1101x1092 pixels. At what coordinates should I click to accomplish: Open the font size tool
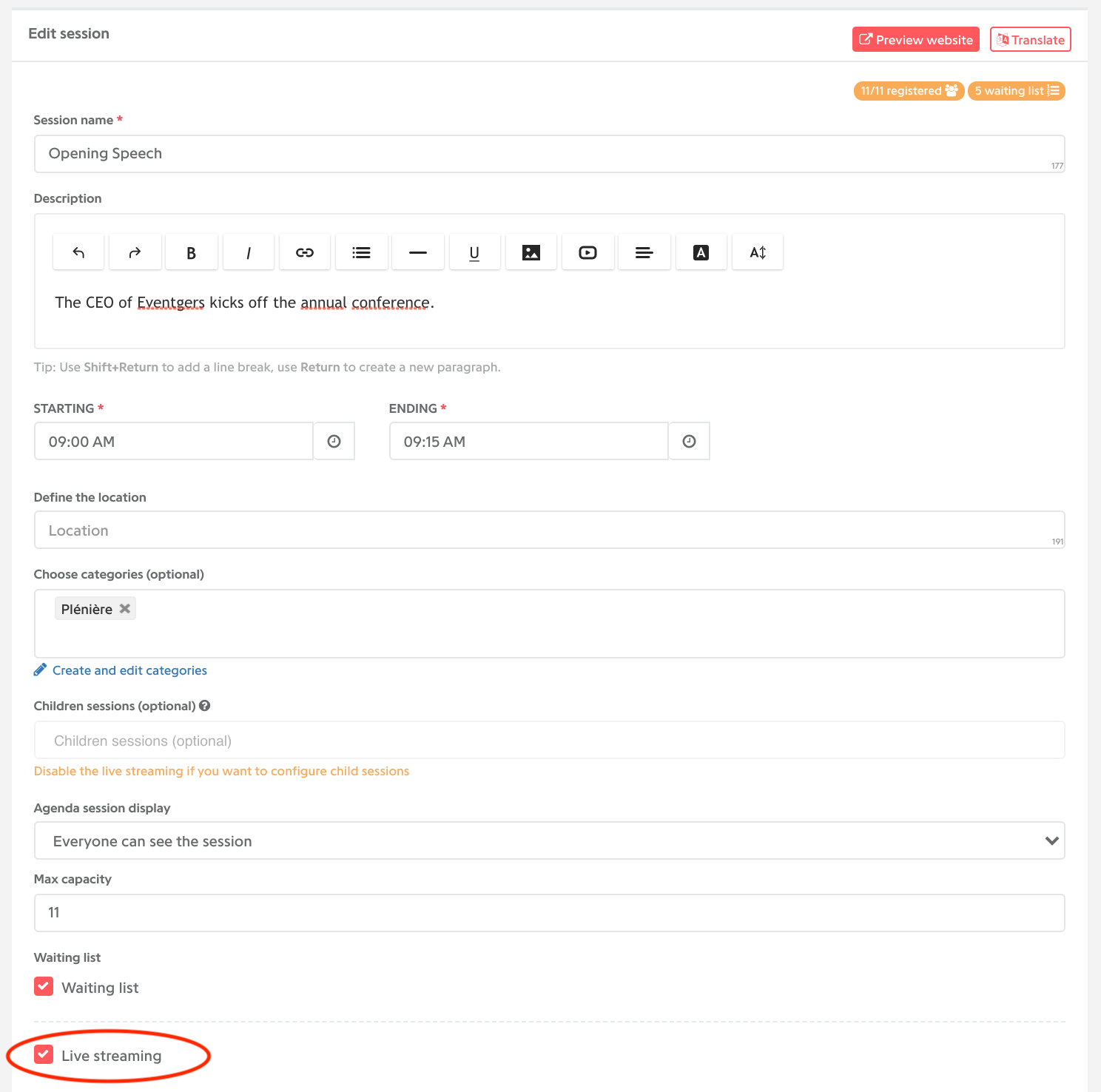(758, 252)
